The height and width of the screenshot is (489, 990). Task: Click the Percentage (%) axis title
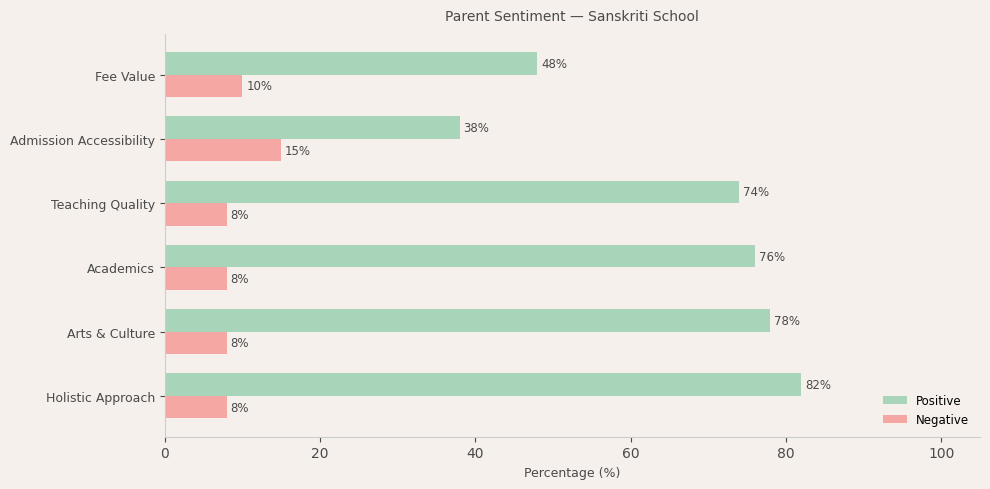pos(572,473)
